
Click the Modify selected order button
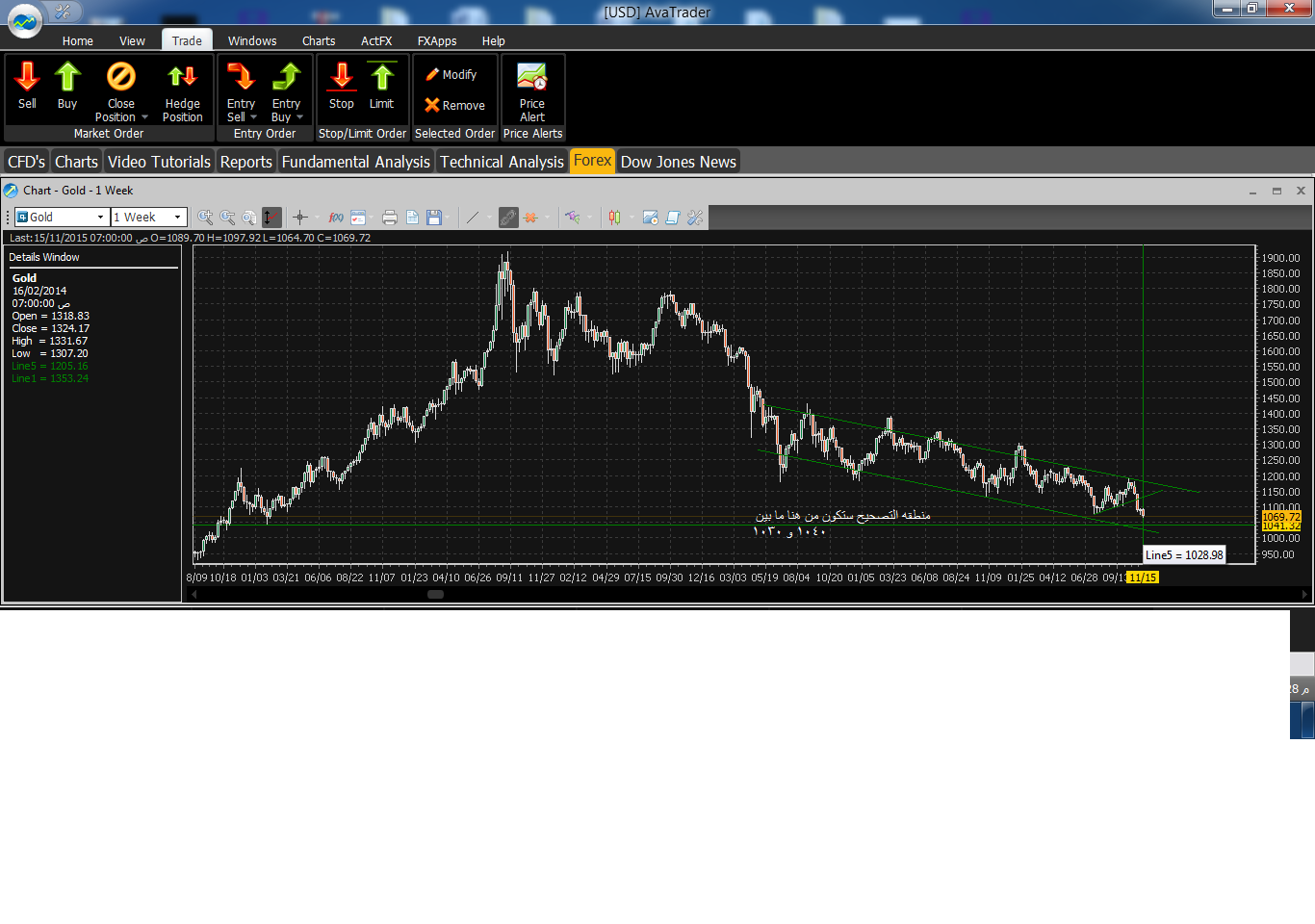tap(451, 74)
